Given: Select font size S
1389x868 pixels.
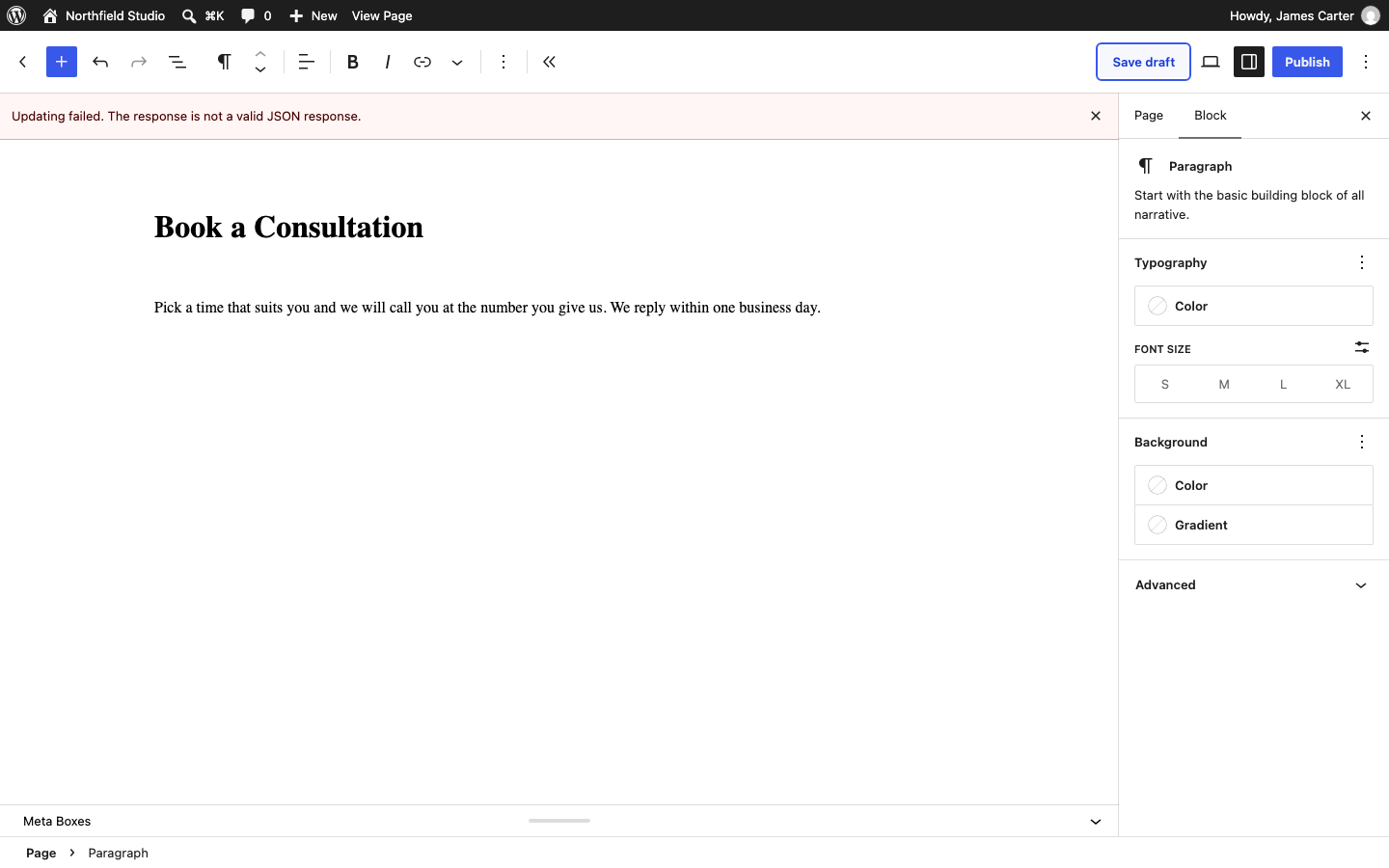Looking at the screenshot, I should (x=1165, y=384).
